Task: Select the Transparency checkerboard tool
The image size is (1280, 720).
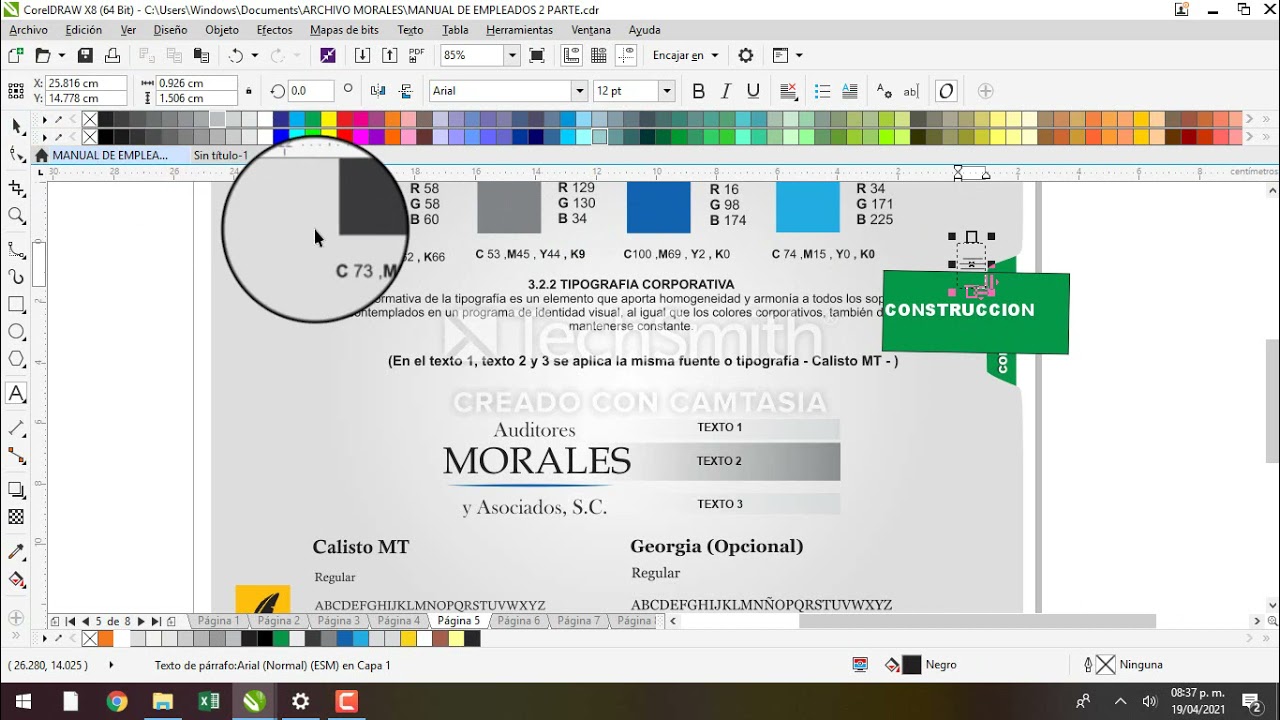Action: pyautogui.click(x=16, y=517)
